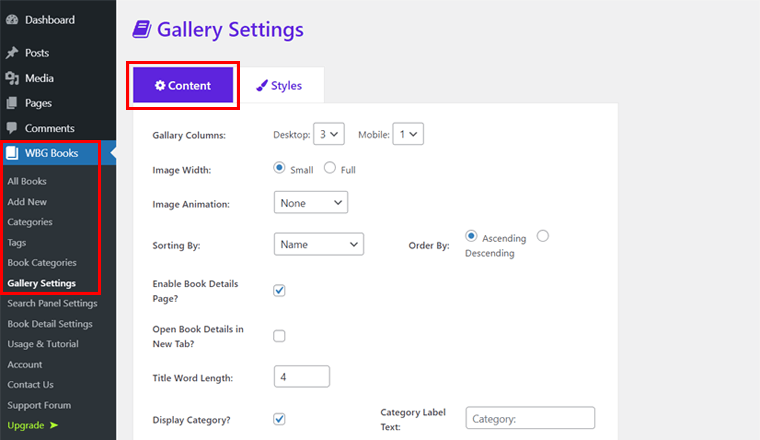The height and width of the screenshot is (440, 760).
Task: Expand the Image Animation dropdown
Action: coord(310,203)
